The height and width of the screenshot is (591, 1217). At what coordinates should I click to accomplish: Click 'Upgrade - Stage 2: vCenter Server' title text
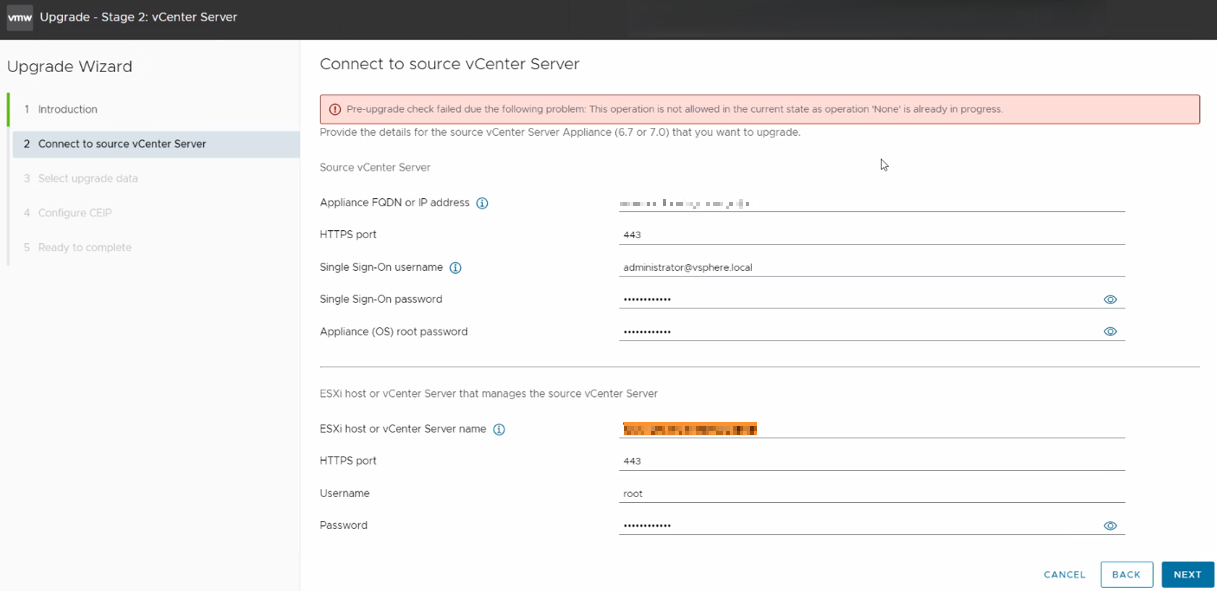point(138,17)
